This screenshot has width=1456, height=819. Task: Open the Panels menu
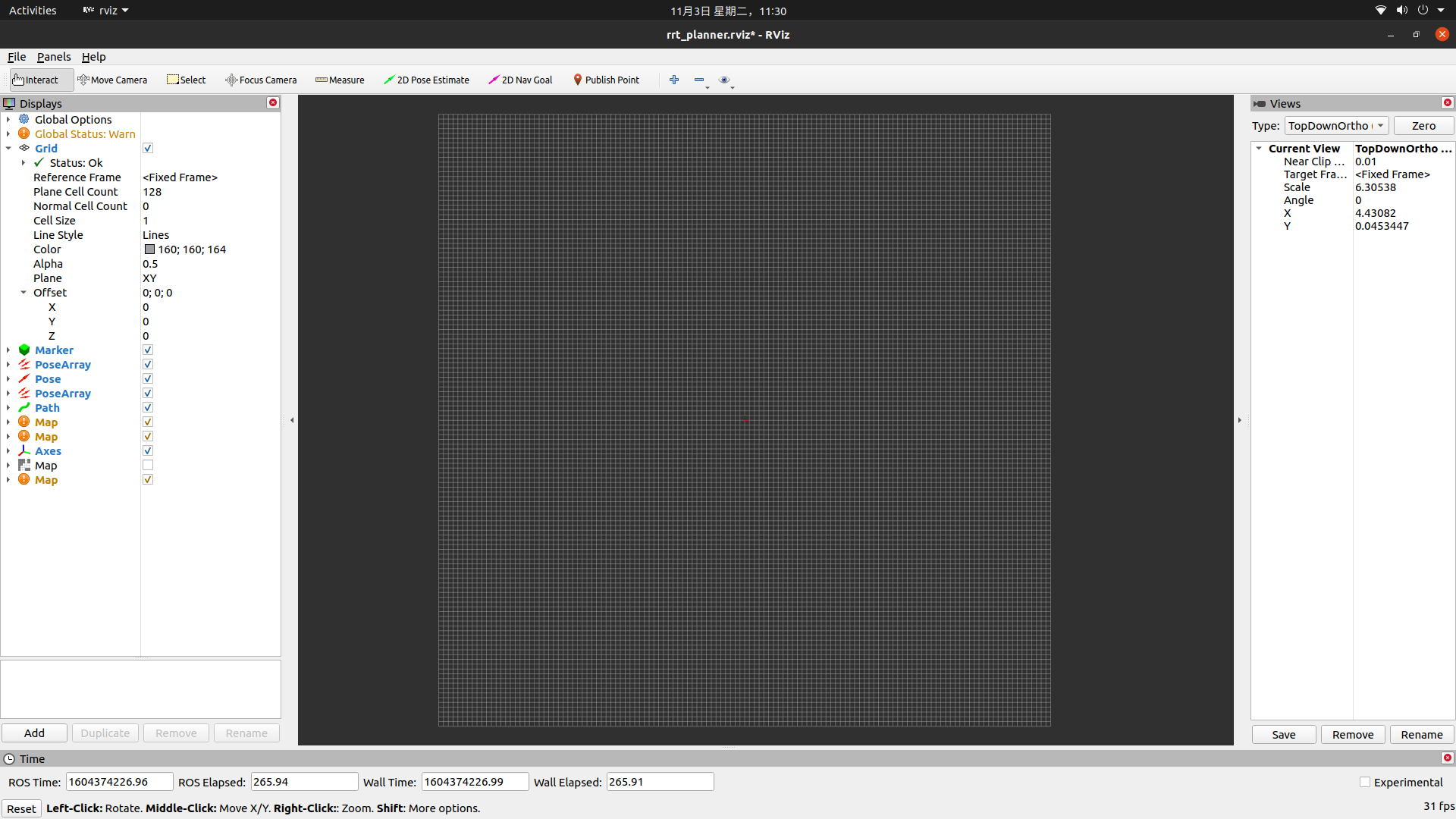53,56
